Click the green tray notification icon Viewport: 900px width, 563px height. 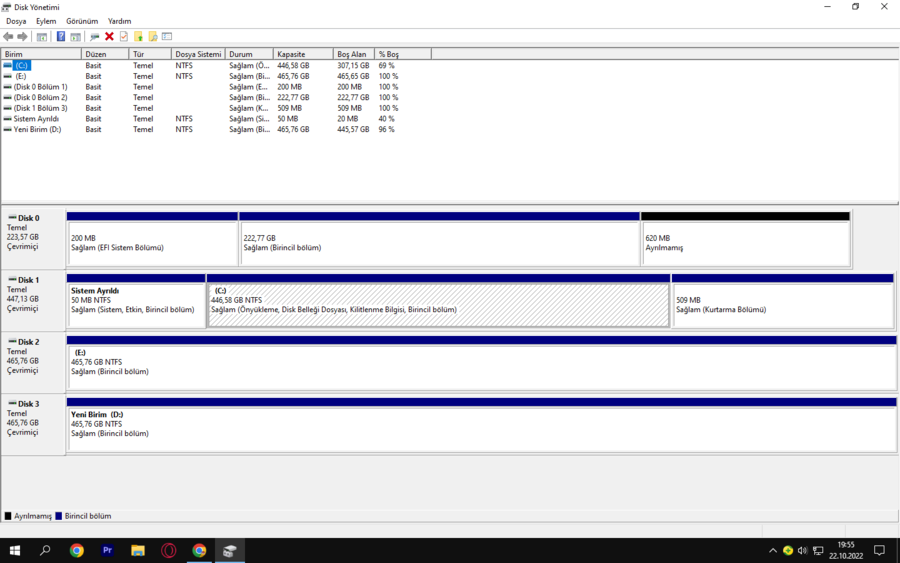[x=788, y=551]
